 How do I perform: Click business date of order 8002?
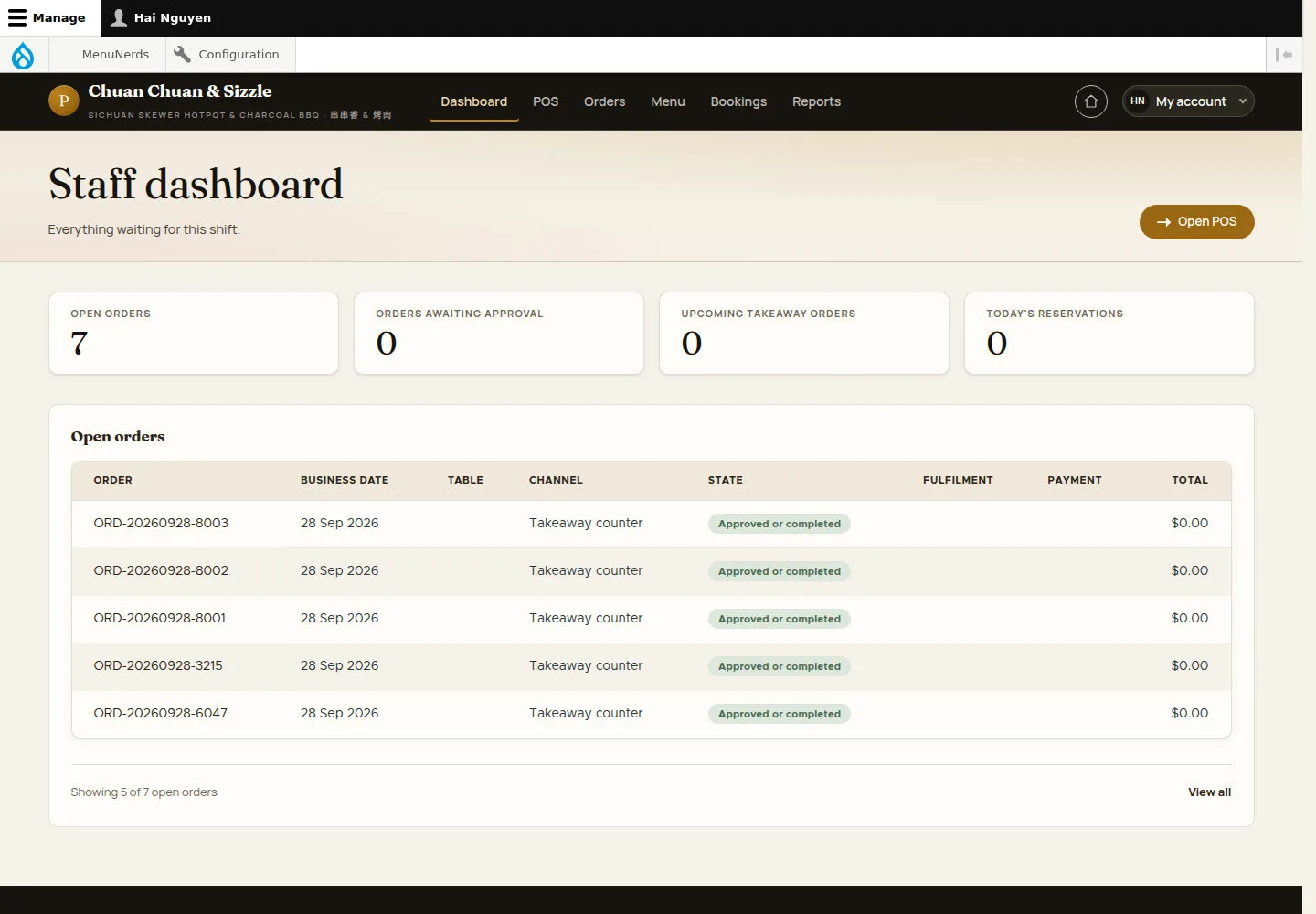(340, 570)
